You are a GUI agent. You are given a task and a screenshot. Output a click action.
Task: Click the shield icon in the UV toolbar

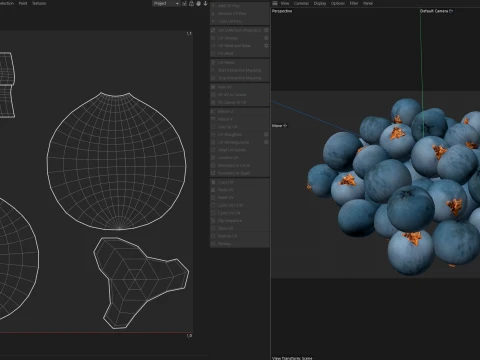(198, 3)
